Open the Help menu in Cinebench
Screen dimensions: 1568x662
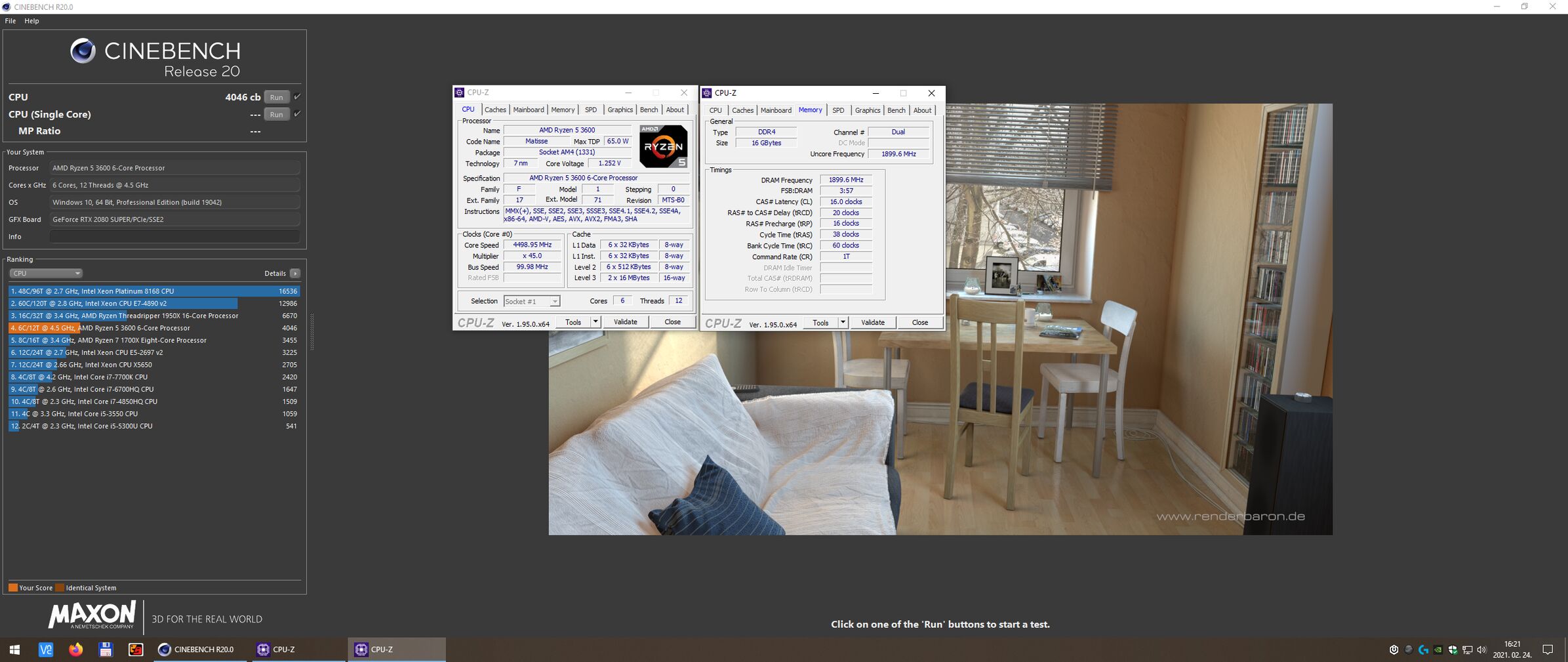31,21
